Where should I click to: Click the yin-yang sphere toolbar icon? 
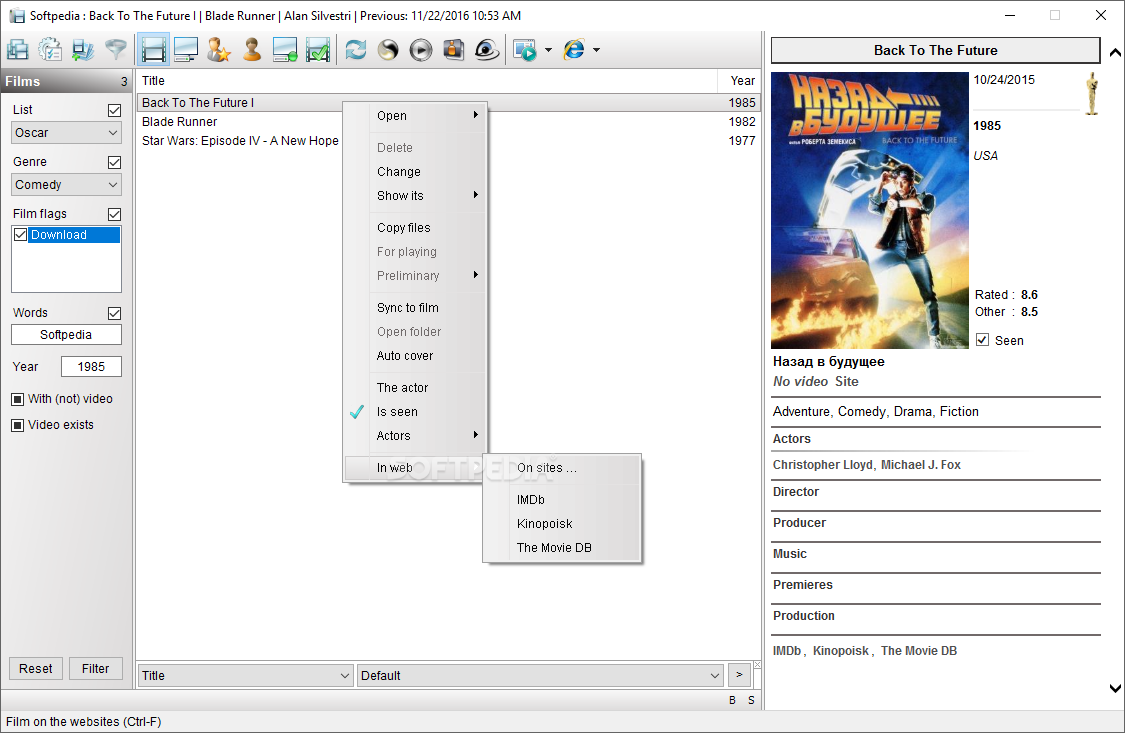click(388, 49)
